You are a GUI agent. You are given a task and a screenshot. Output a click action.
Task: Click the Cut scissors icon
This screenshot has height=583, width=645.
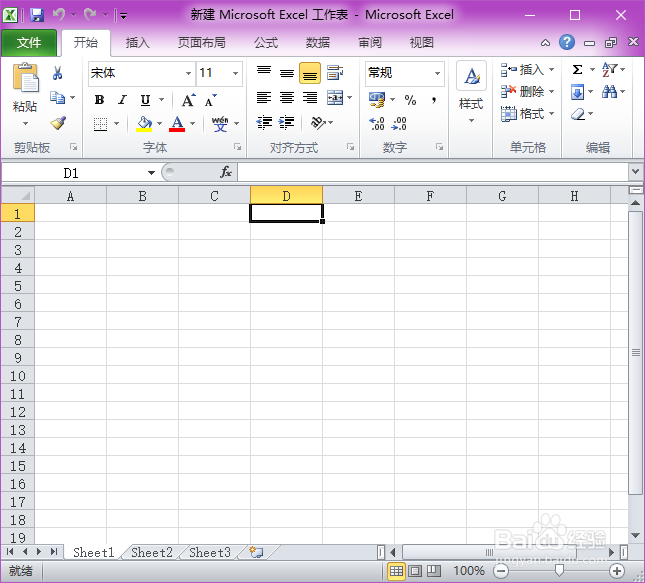(x=57, y=73)
